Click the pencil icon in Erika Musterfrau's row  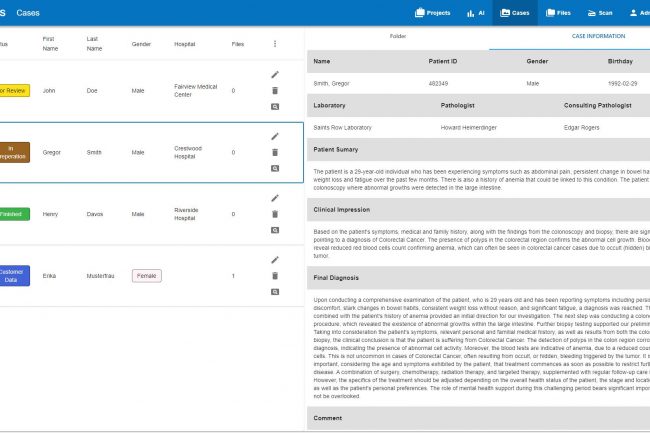(275, 260)
